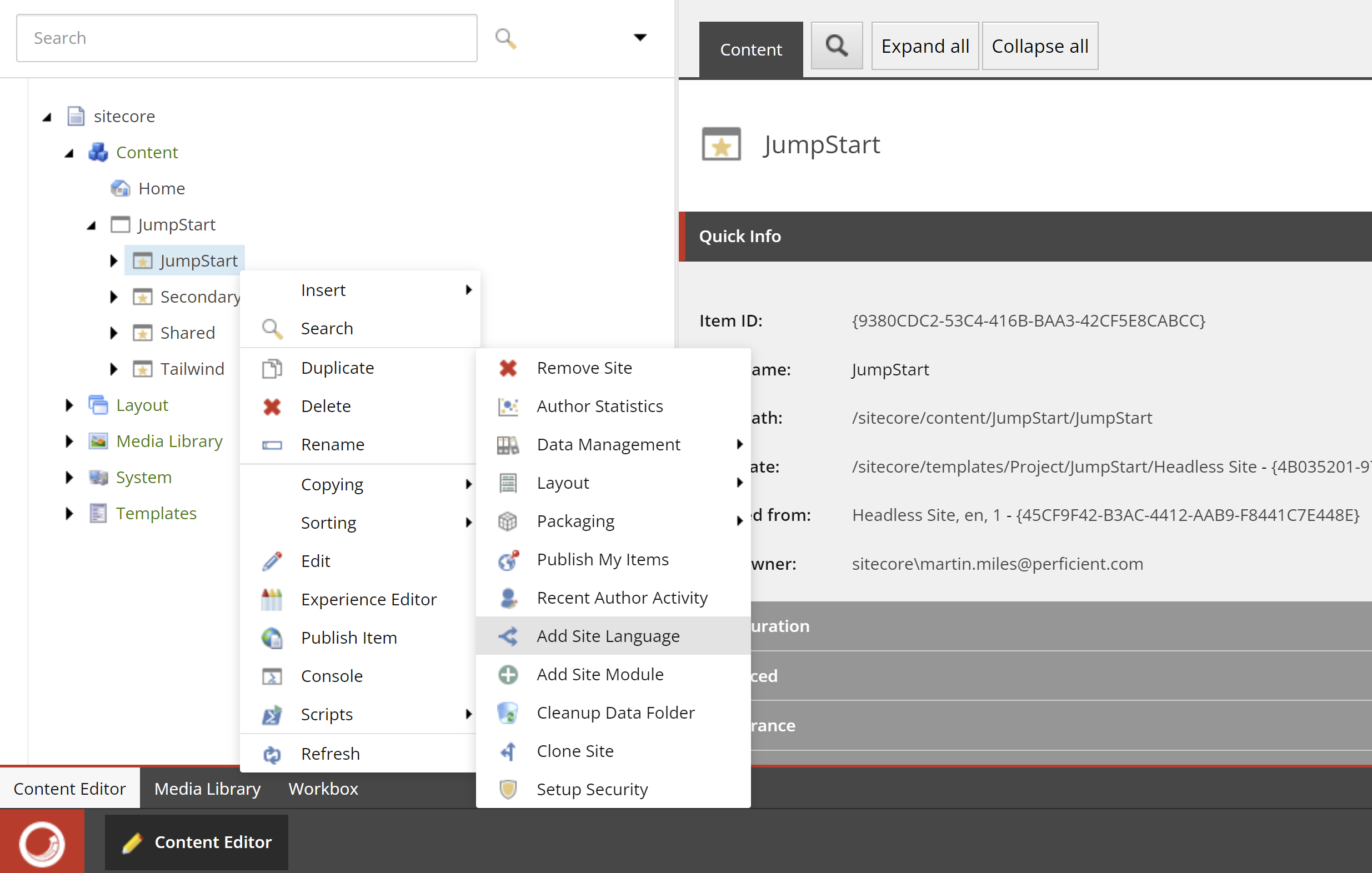The height and width of the screenshot is (873, 1372).
Task: Click the Expand all button
Action: (925, 46)
